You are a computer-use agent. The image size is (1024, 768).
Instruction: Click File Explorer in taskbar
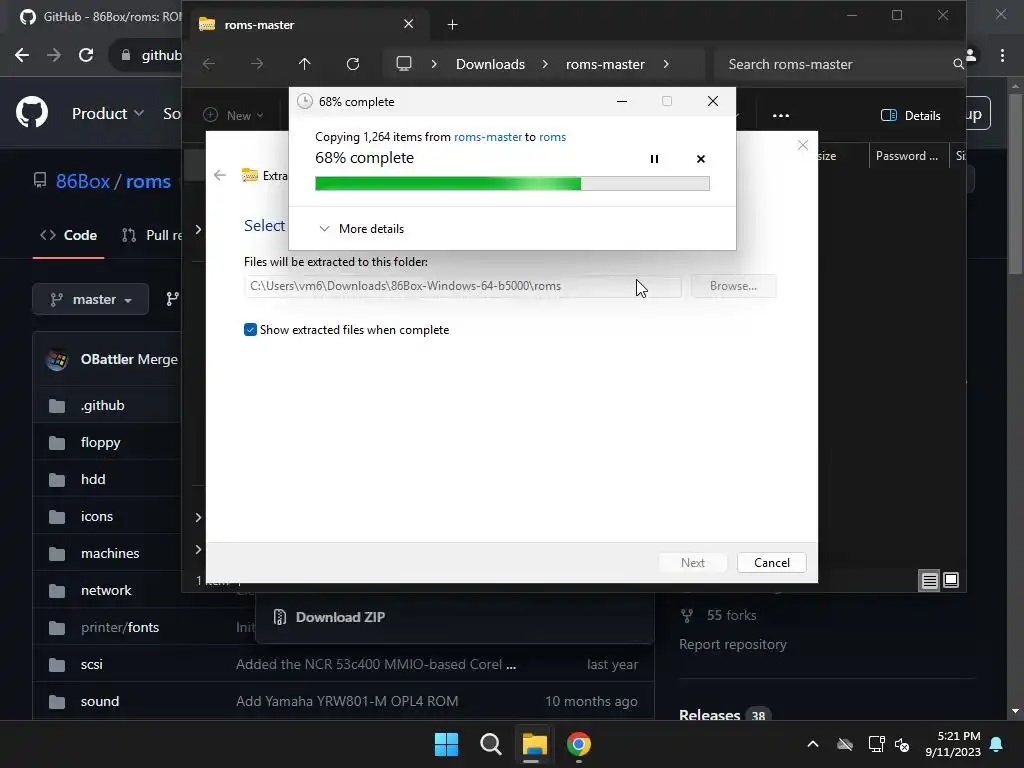click(x=534, y=744)
